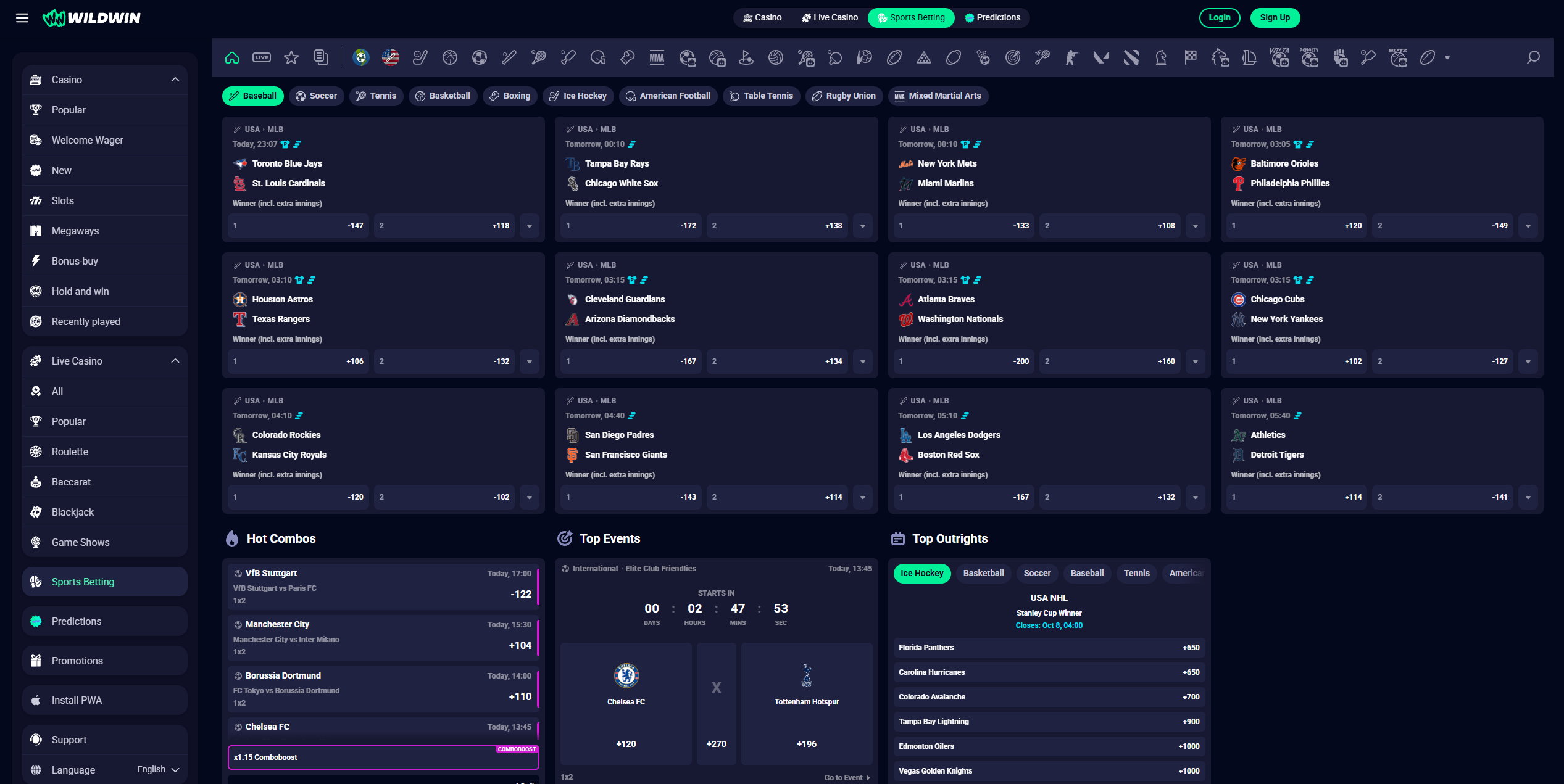Viewport: 1564px width, 784px height.
Task: Open the bet slip coupon icon
Action: pyautogui.click(x=321, y=58)
